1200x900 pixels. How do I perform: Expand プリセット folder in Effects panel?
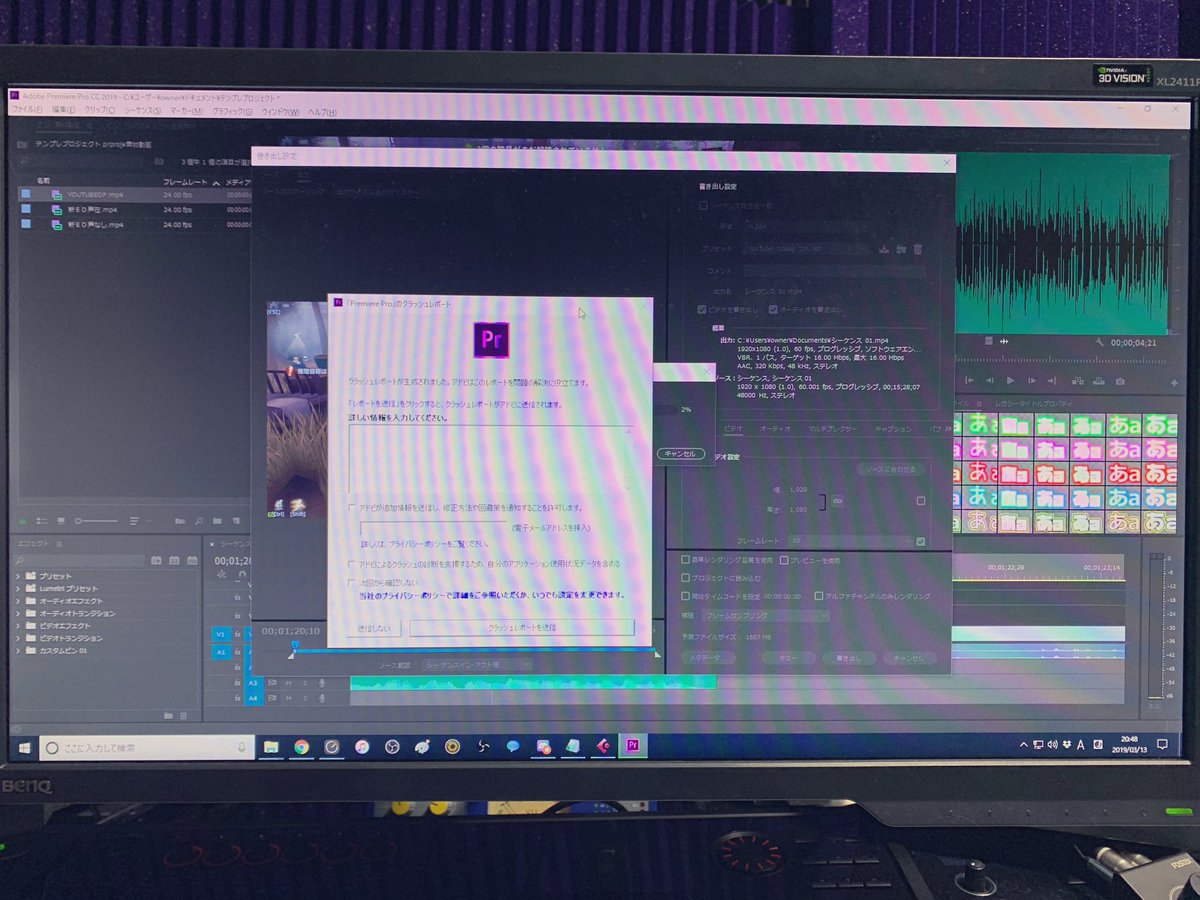coord(18,576)
